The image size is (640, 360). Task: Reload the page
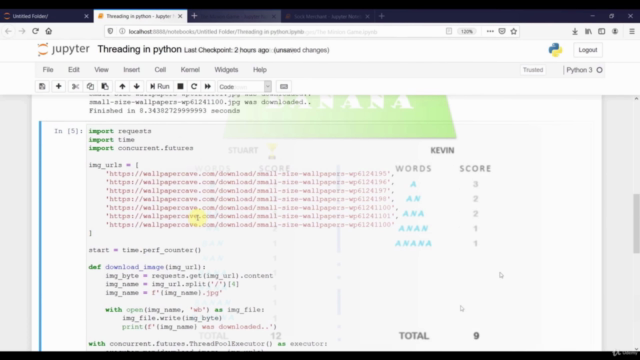pos(36,31)
